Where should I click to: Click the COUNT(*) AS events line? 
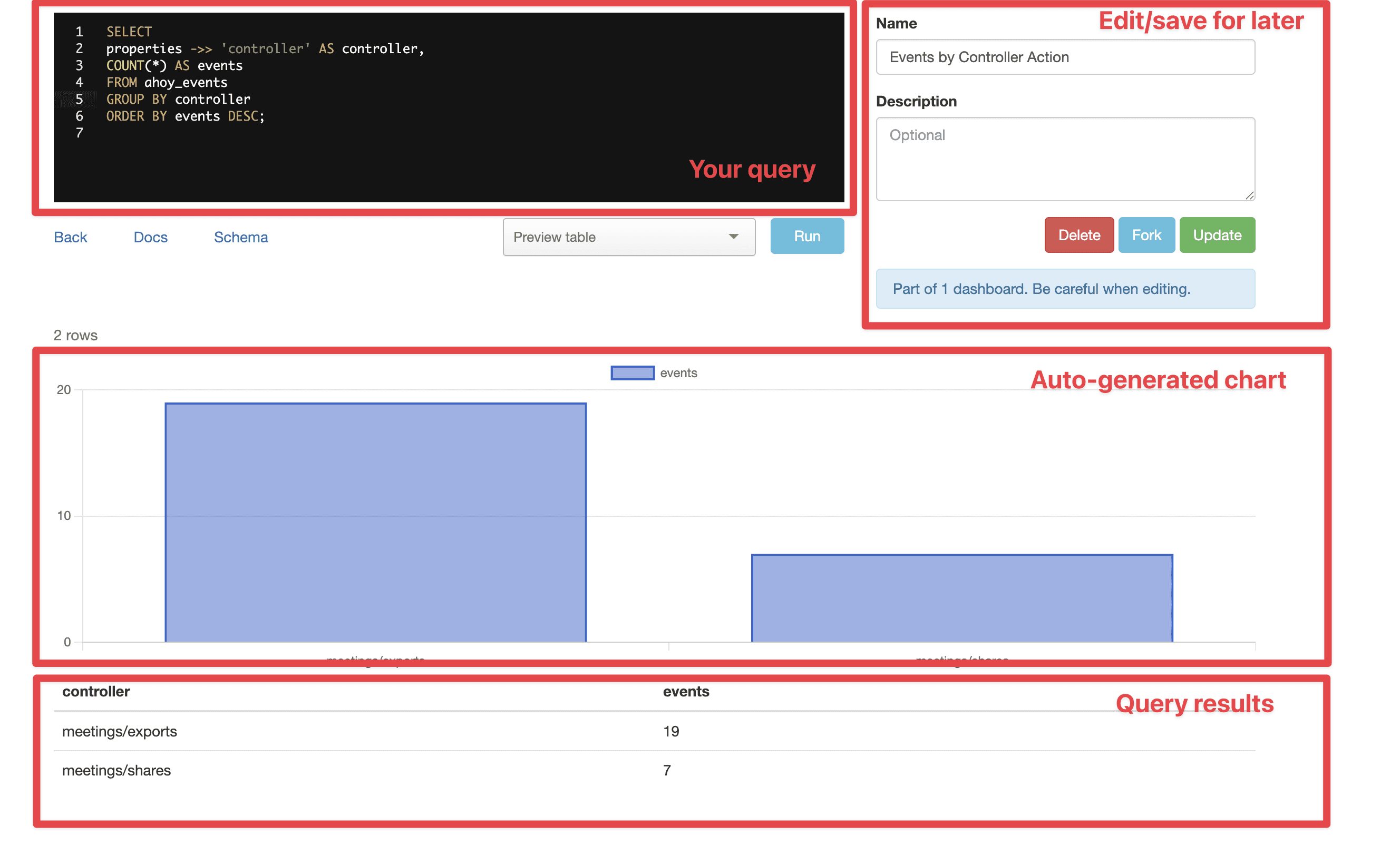(x=174, y=65)
